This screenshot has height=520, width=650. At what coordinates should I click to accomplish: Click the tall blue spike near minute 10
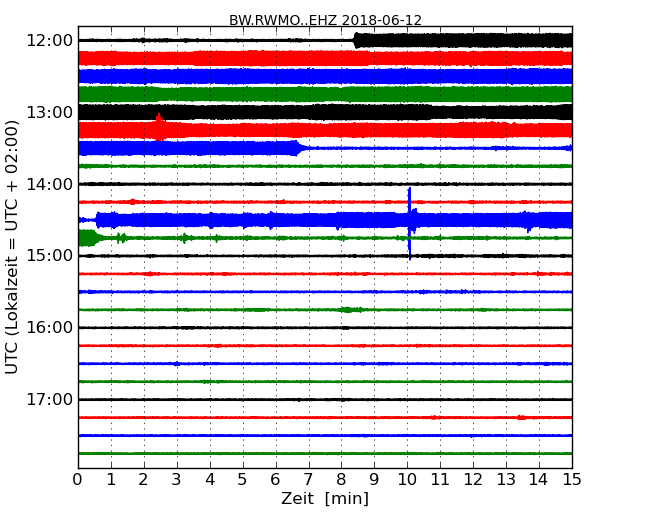410,223
